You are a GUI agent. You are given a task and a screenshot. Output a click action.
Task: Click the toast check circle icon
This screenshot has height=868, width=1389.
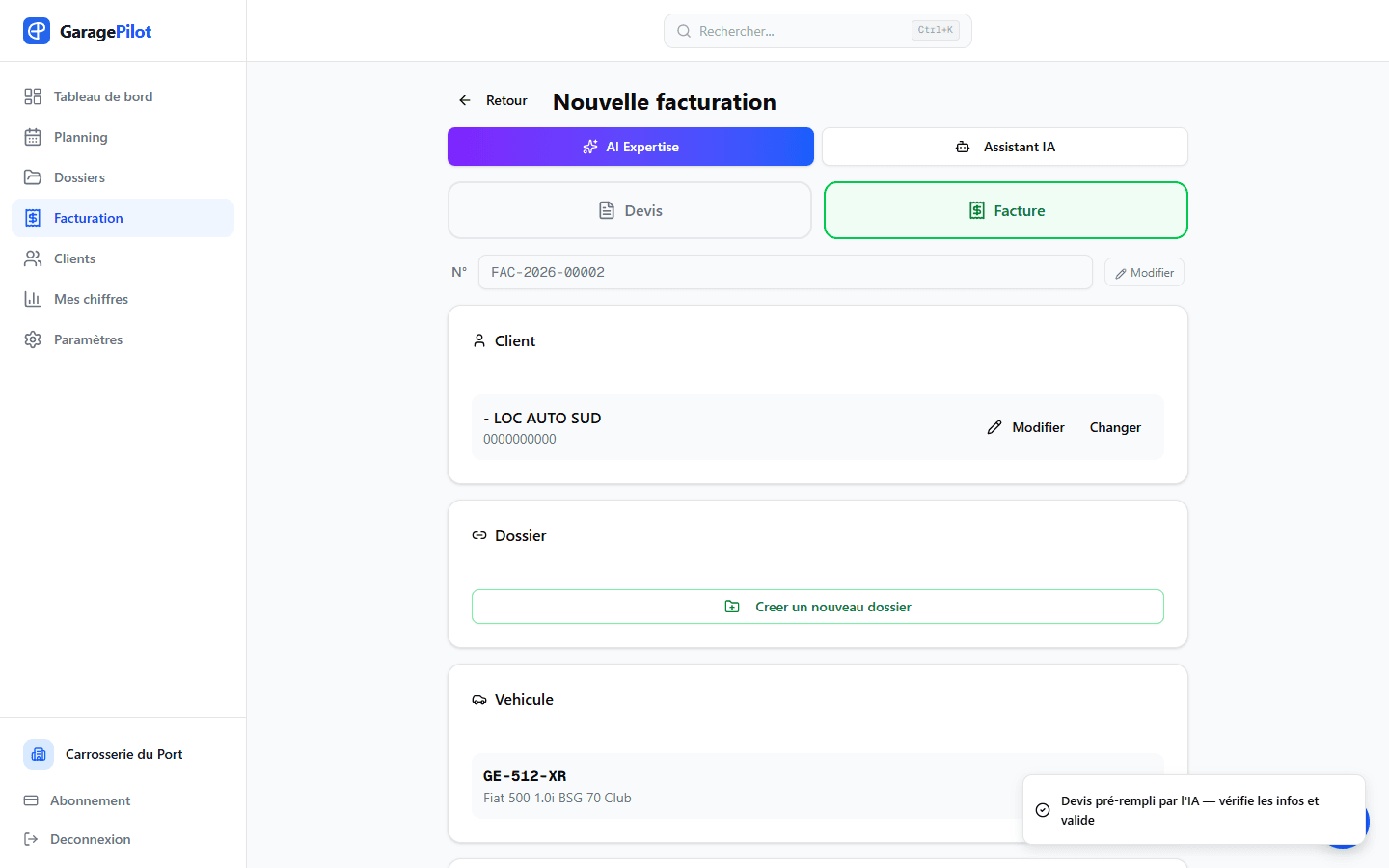1043,810
